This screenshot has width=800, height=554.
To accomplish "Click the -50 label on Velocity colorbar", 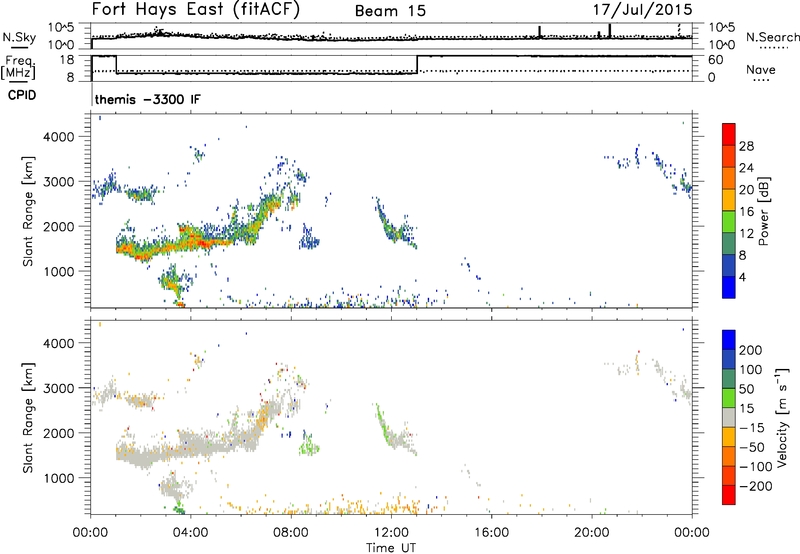I will pyautogui.click(x=752, y=447).
